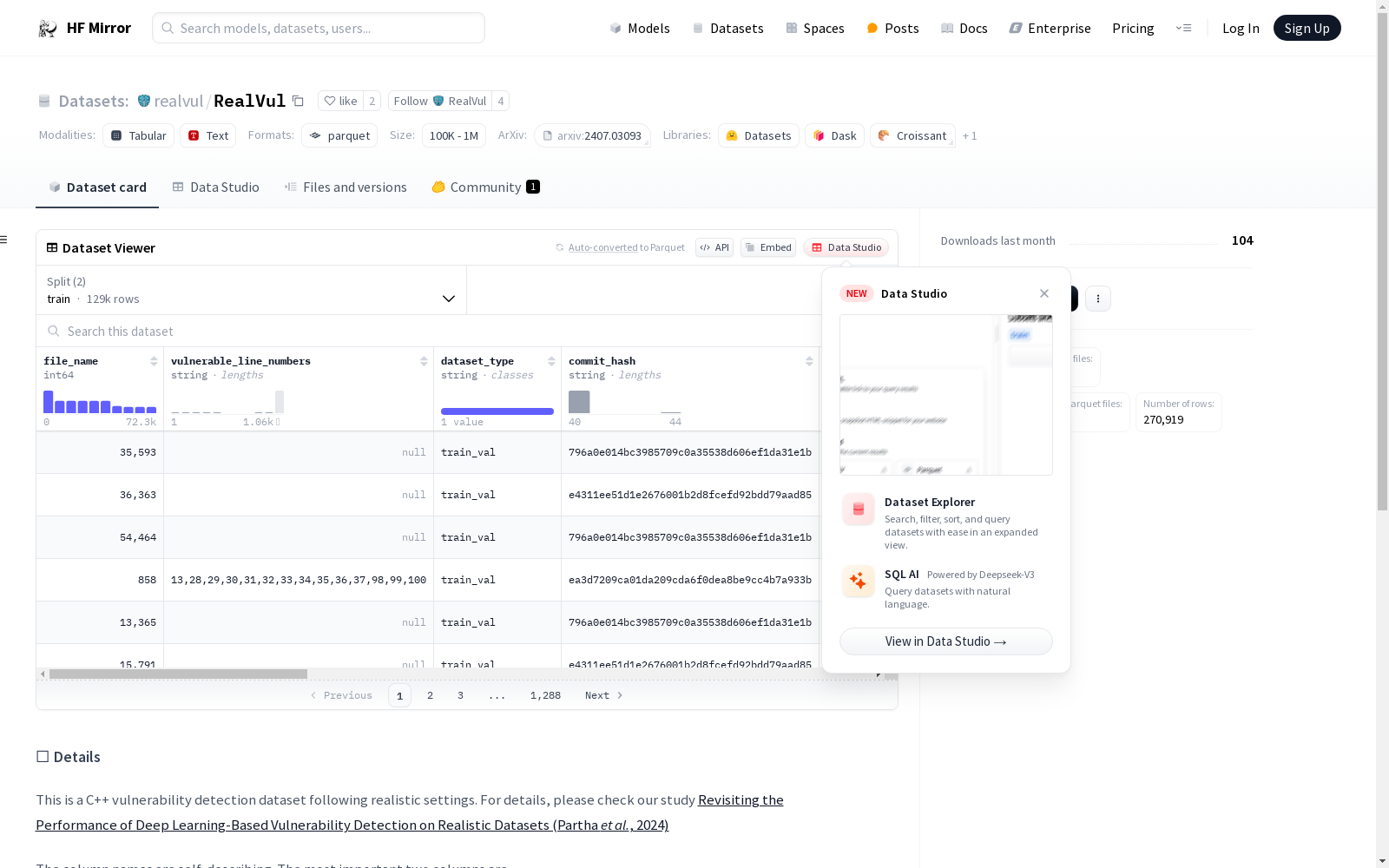Select the Text modality tag

point(208,135)
